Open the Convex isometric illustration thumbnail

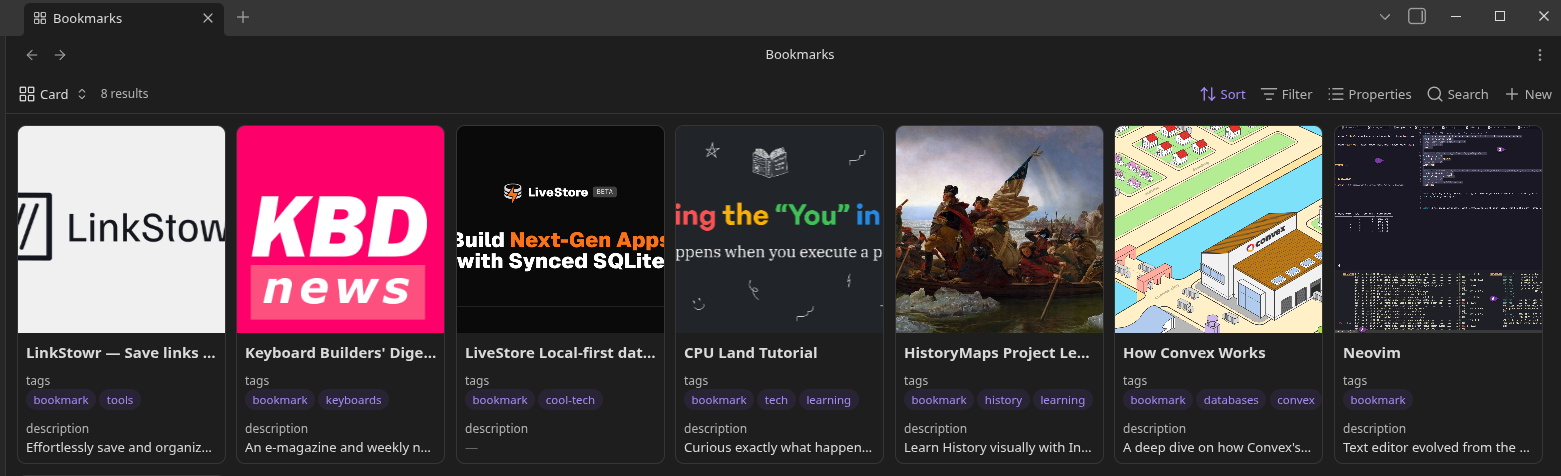tap(1218, 229)
